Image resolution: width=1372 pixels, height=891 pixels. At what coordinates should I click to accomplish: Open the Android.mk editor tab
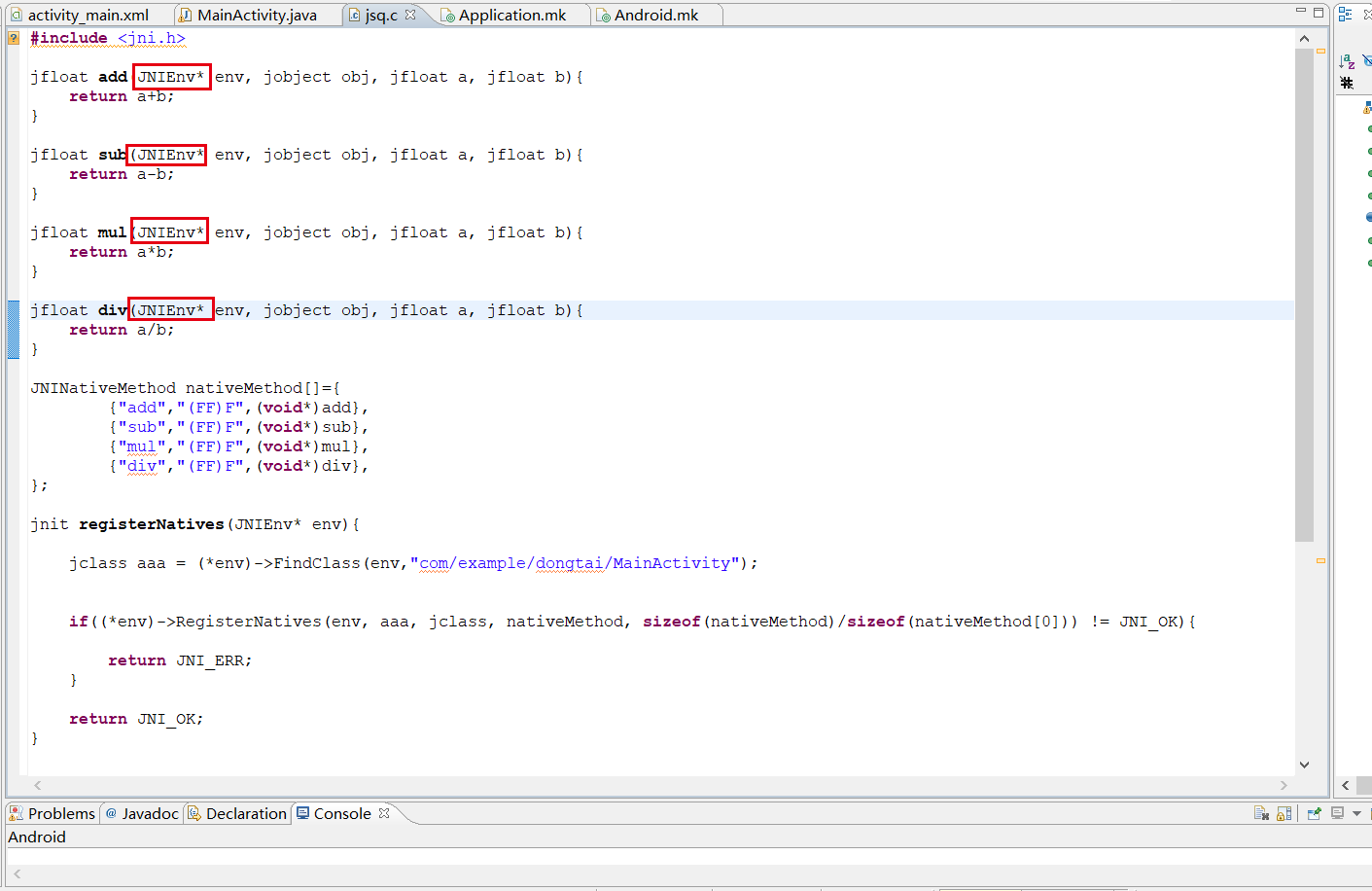[655, 15]
